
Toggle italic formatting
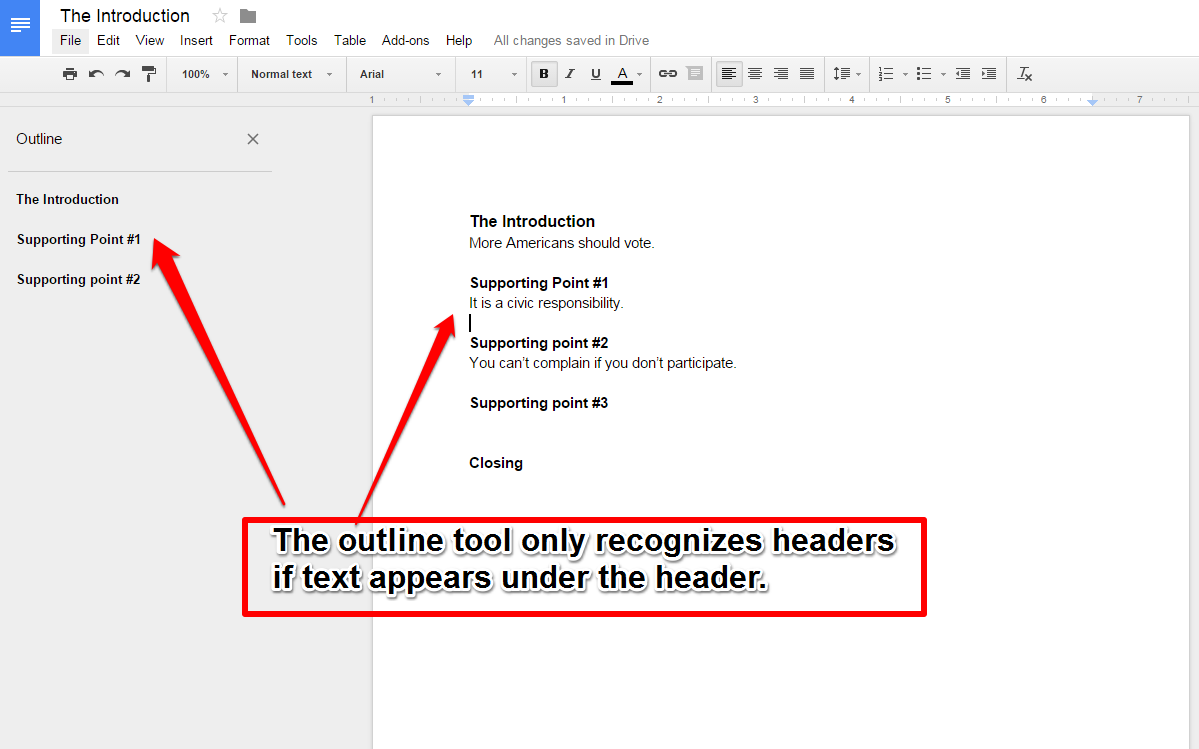click(570, 73)
